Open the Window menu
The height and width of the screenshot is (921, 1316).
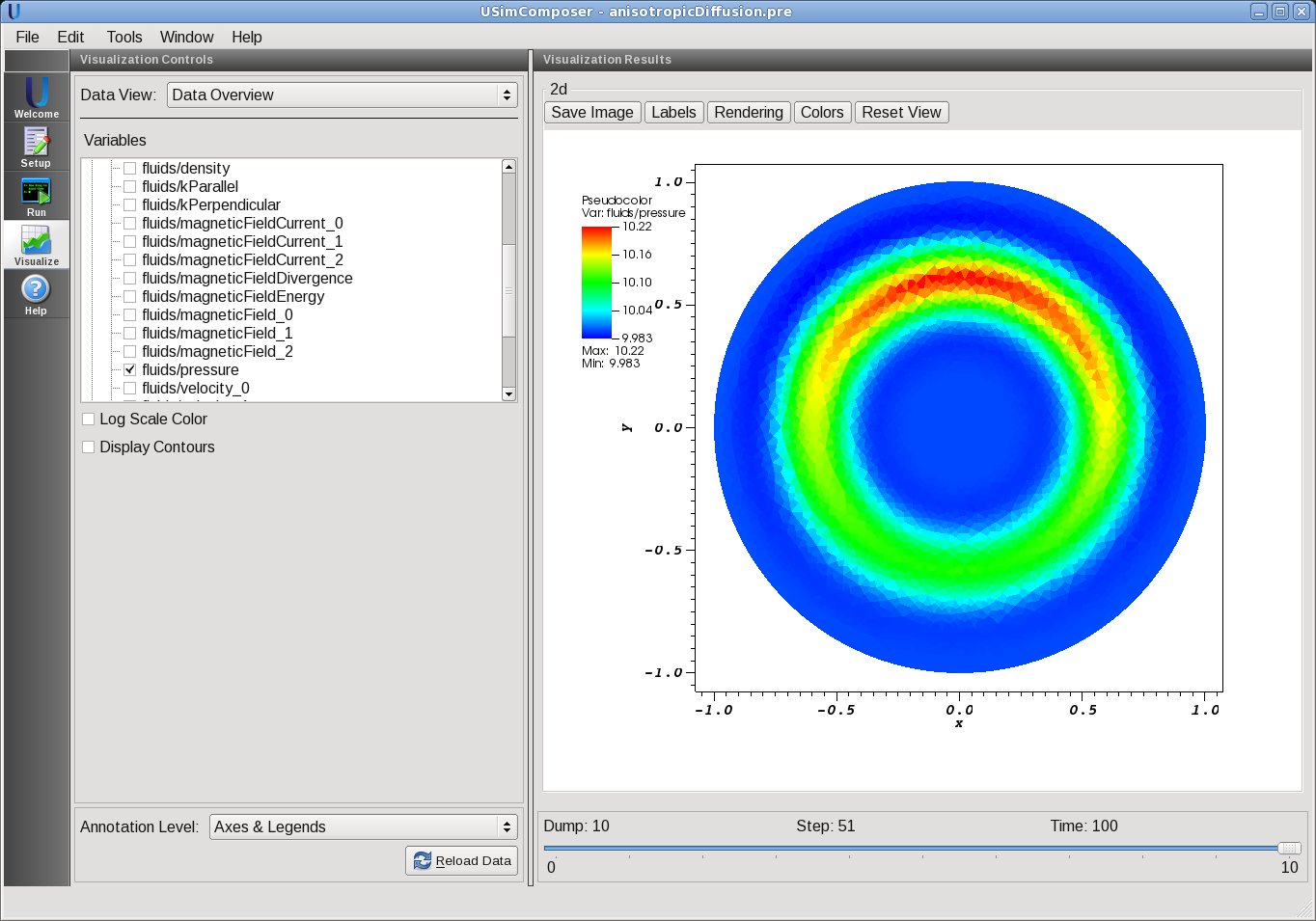186,37
